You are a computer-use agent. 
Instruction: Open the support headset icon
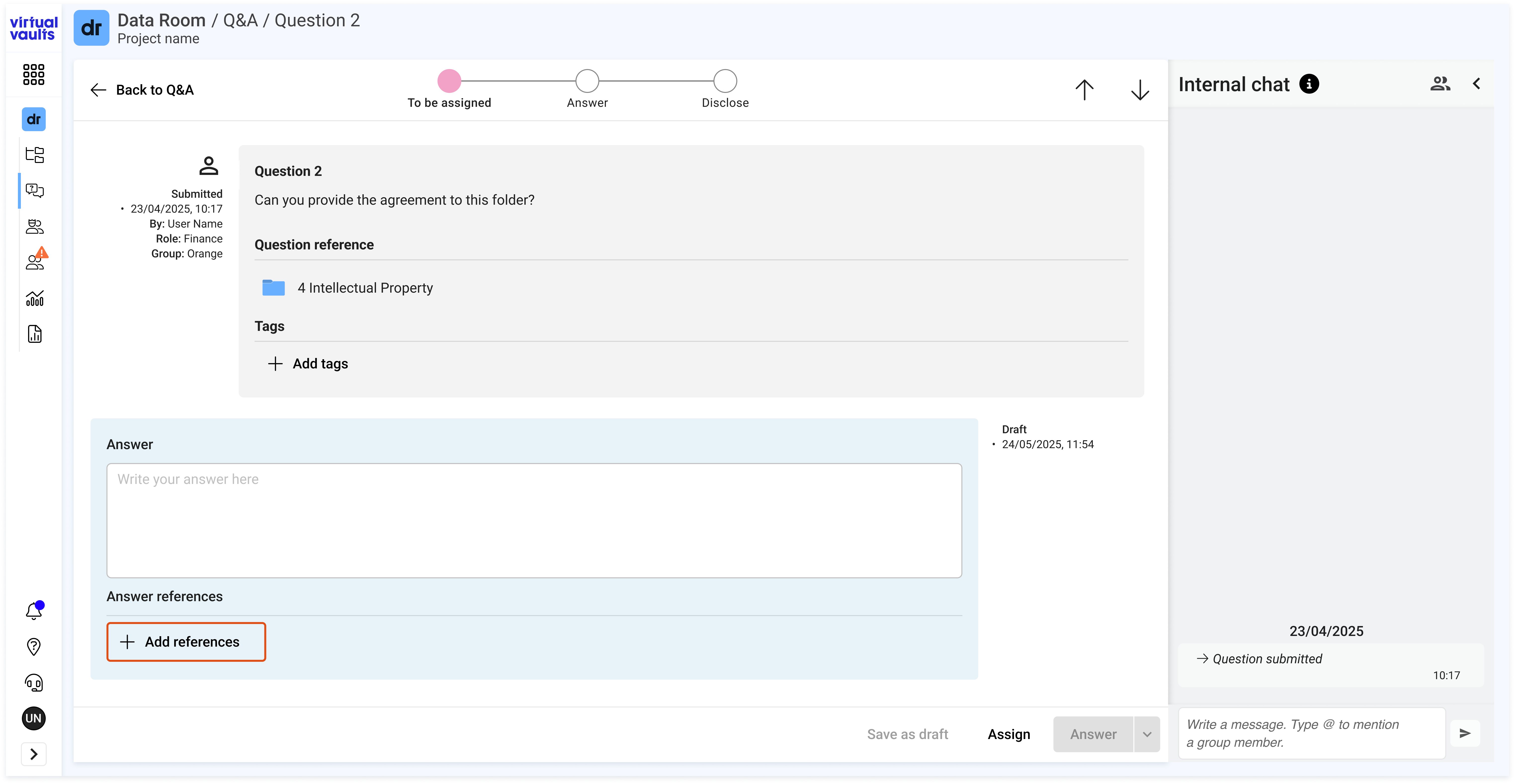[x=34, y=682]
